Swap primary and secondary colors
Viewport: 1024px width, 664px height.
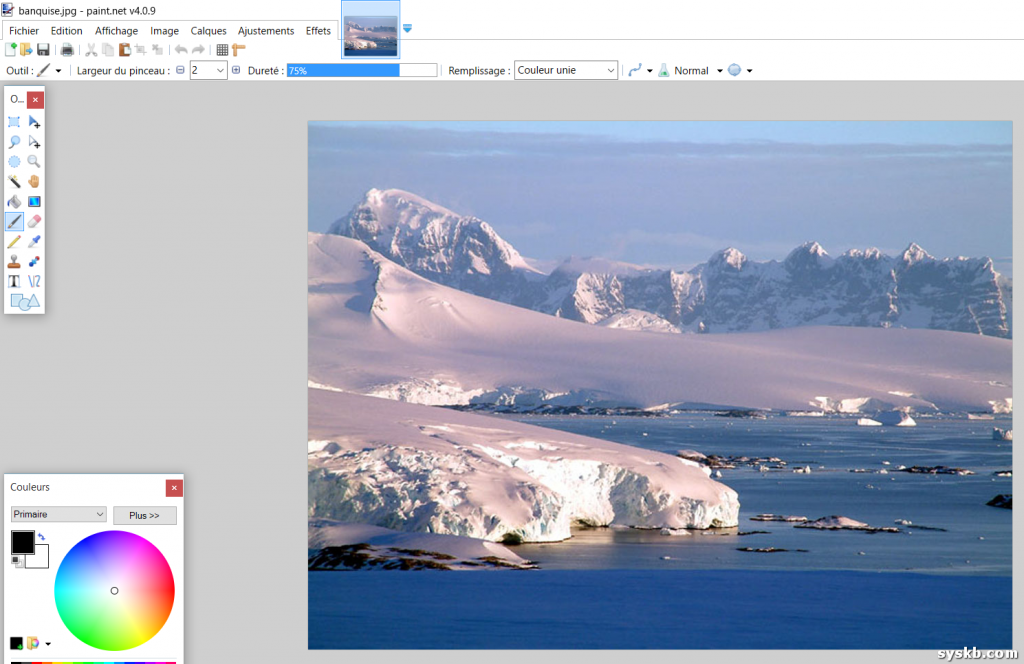pos(41,537)
